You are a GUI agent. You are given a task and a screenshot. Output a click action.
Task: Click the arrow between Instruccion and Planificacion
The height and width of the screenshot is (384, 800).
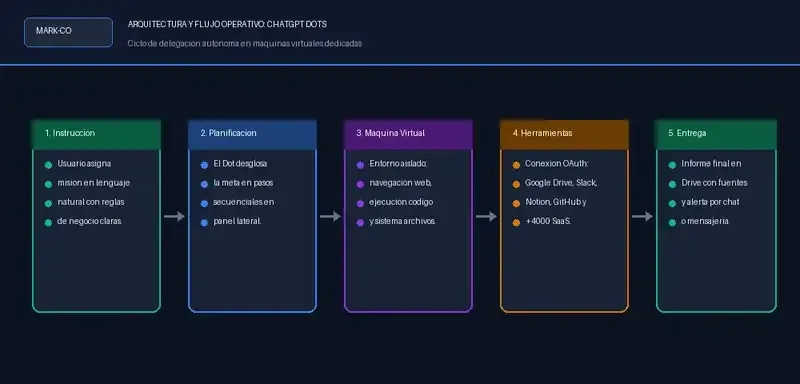click(174, 217)
